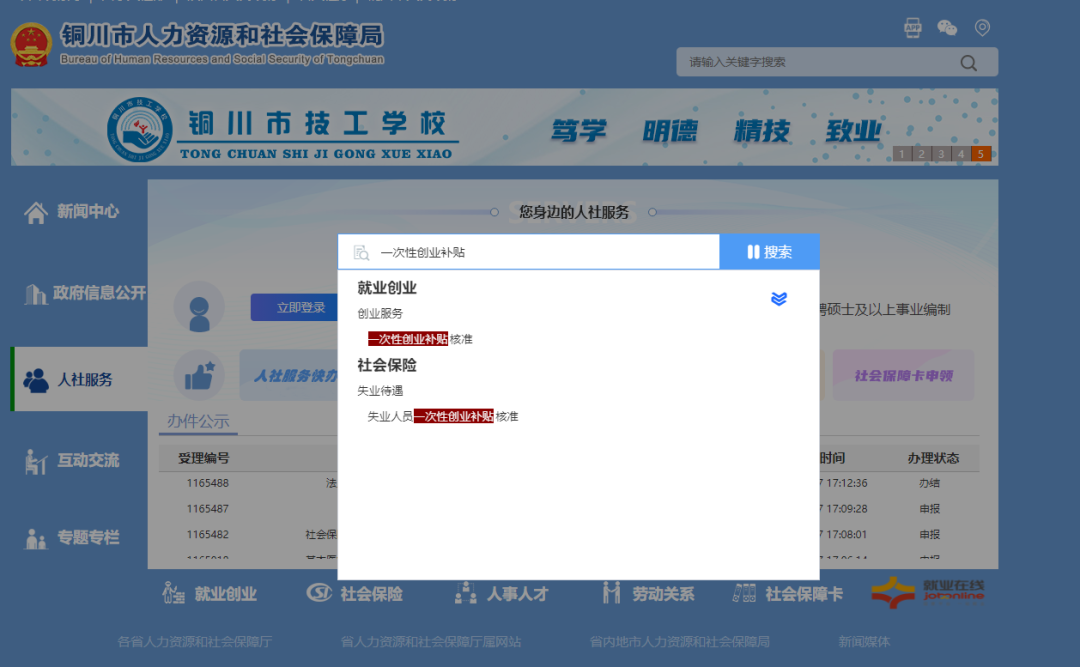Switch to banner slide 2

point(922,154)
